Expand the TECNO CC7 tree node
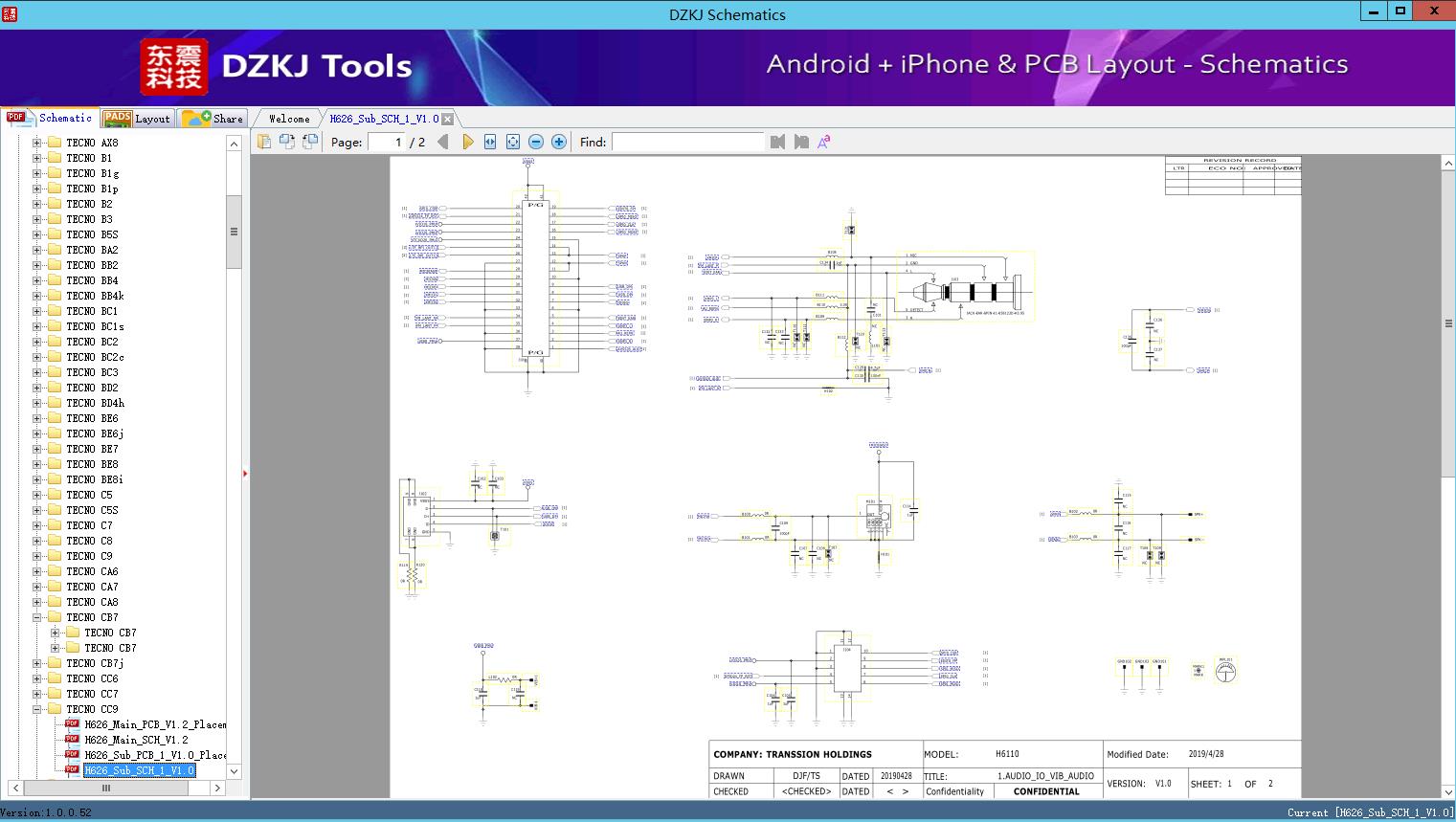This screenshot has height=822, width=1456. pos(37,694)
